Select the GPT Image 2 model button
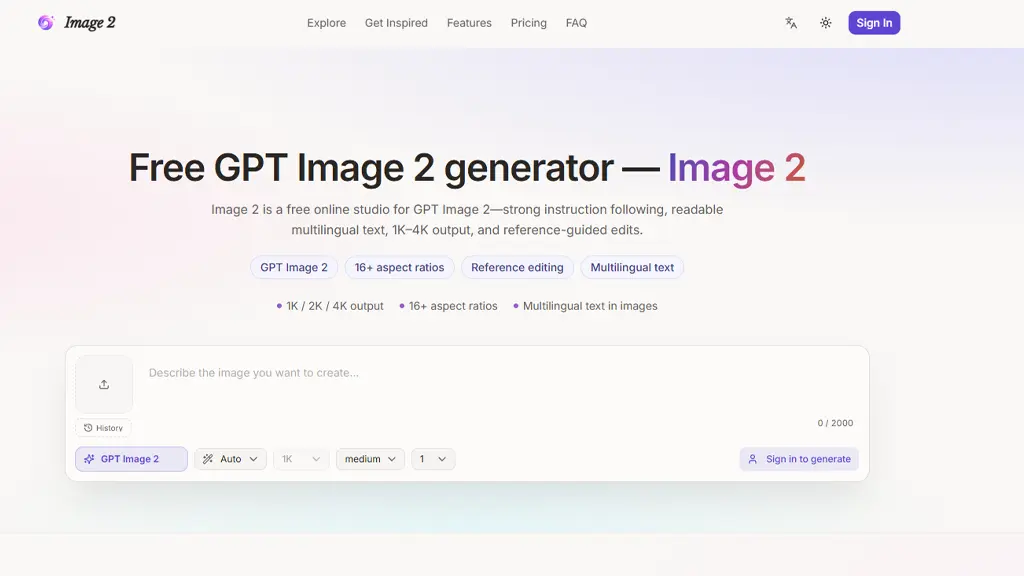Image resolution: width=1024 pixels, height=576 pixels. point(131,459)
